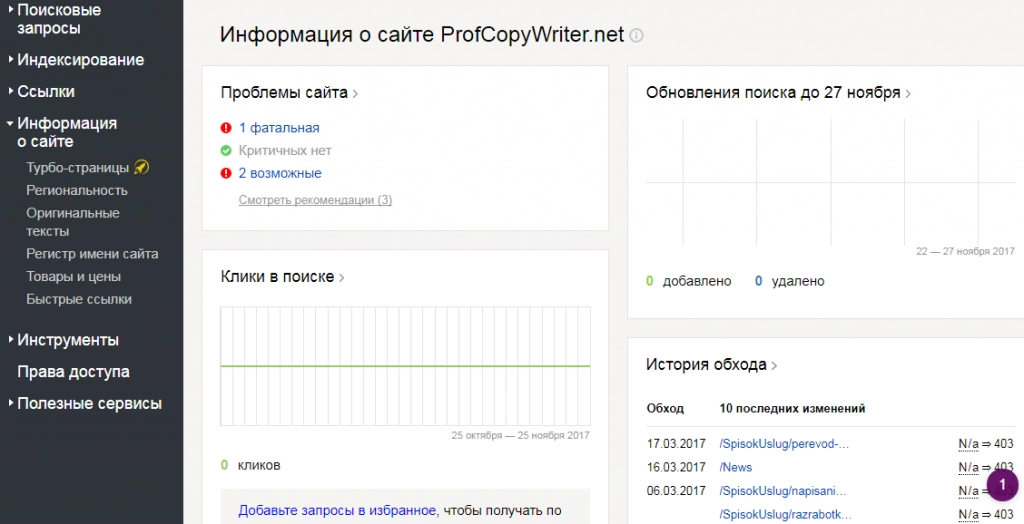Click the Turbo pages rocket icon
Viewport: 1024px width, 524px height.
[x=142, y=167]
